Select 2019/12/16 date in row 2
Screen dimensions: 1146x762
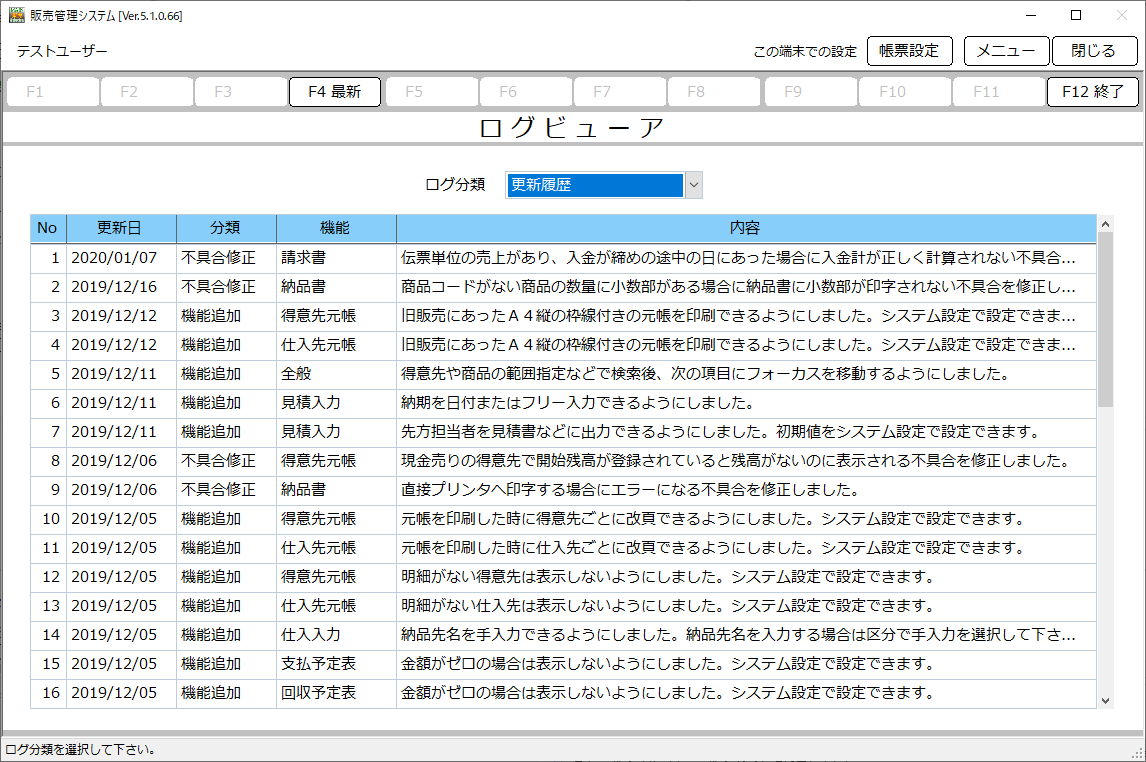click(x=121, y=287)
